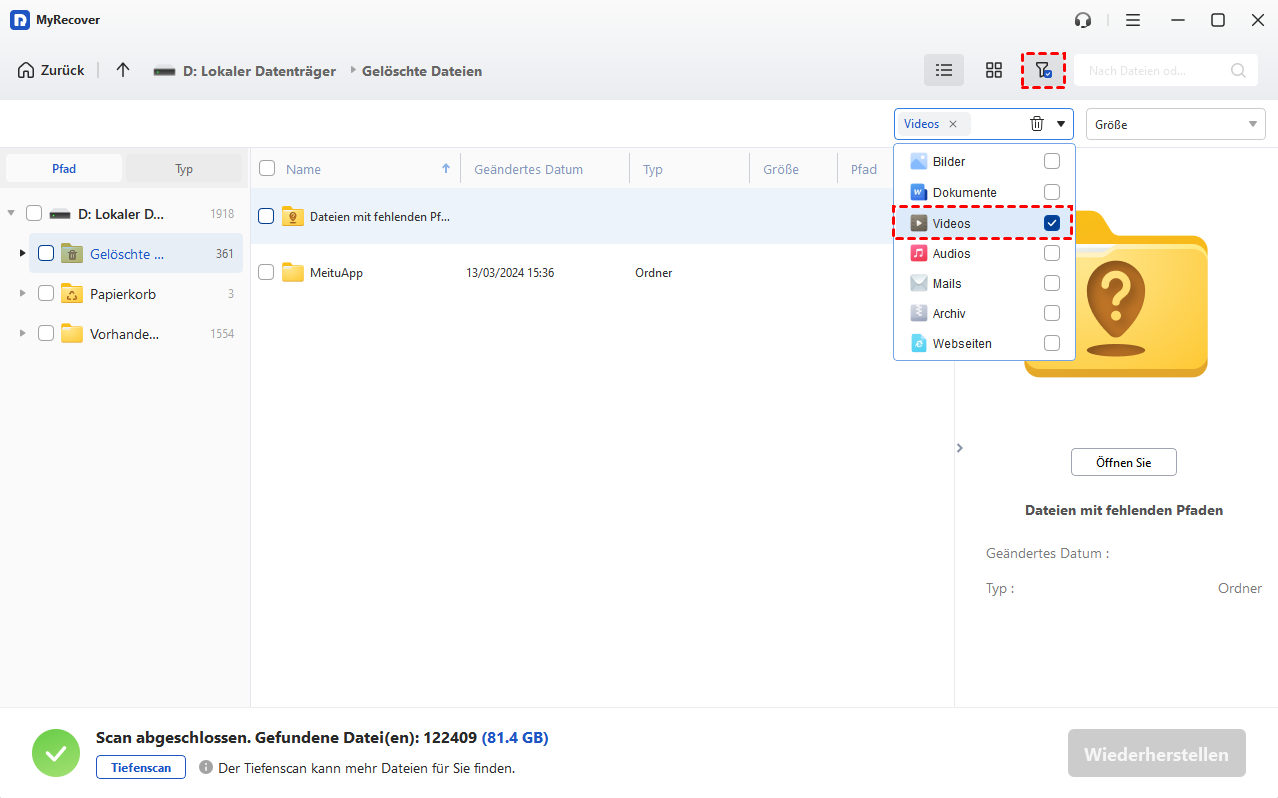Select Dokumente in filter list
The height and width of the screenshot is (798, 1278).
[x=964, y=192]
